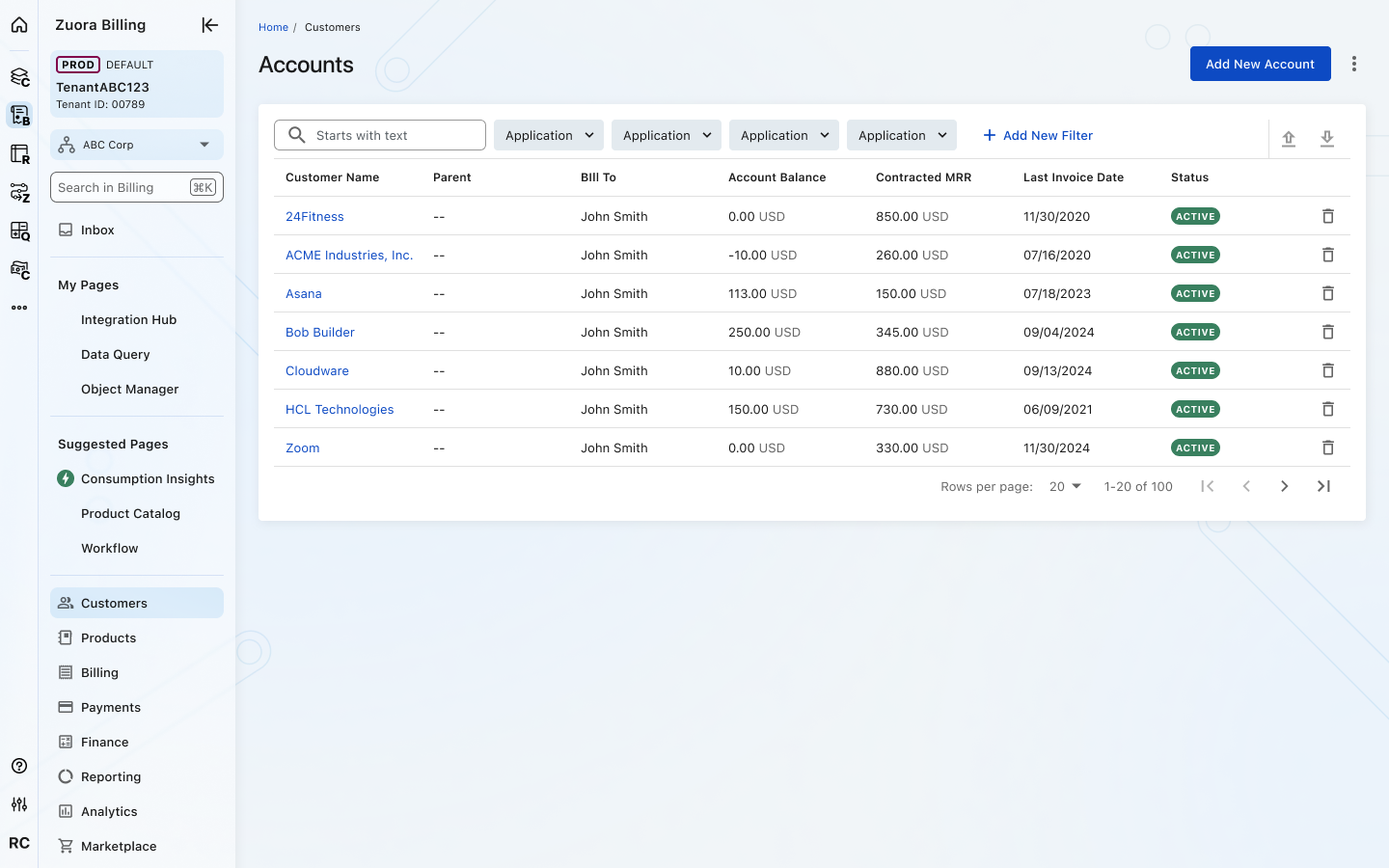Open the three-dot more options menu
Screen dimensions: 1389x868
pyautogui.click(x=1354, y=64)
